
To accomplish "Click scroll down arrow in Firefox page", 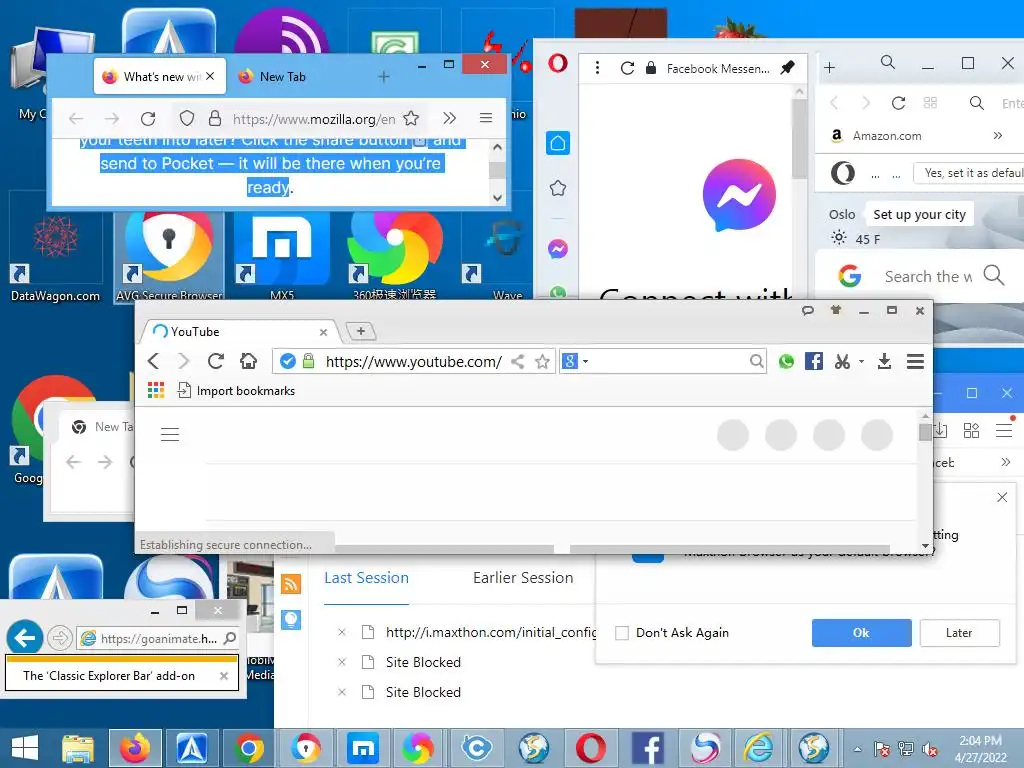I will coord(497,197).
